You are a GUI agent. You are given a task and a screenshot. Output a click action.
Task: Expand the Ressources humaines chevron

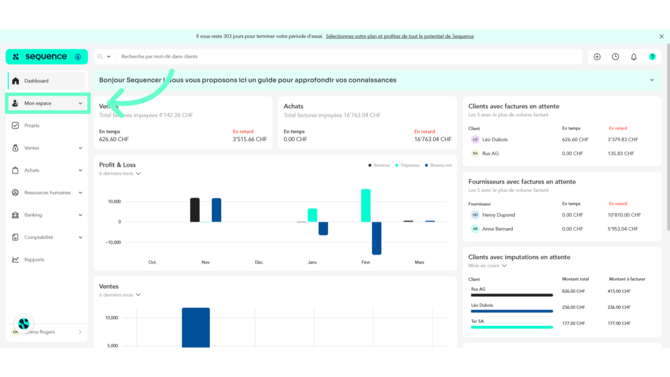coord(80,193)
